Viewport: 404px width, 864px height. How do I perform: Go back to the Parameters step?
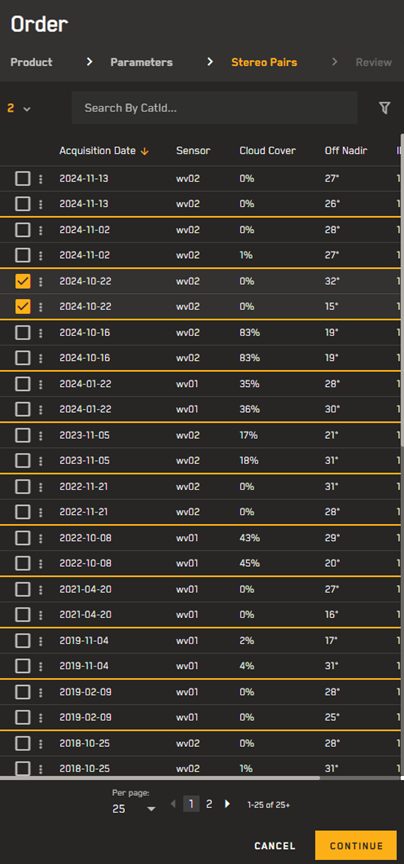(141, 62)
